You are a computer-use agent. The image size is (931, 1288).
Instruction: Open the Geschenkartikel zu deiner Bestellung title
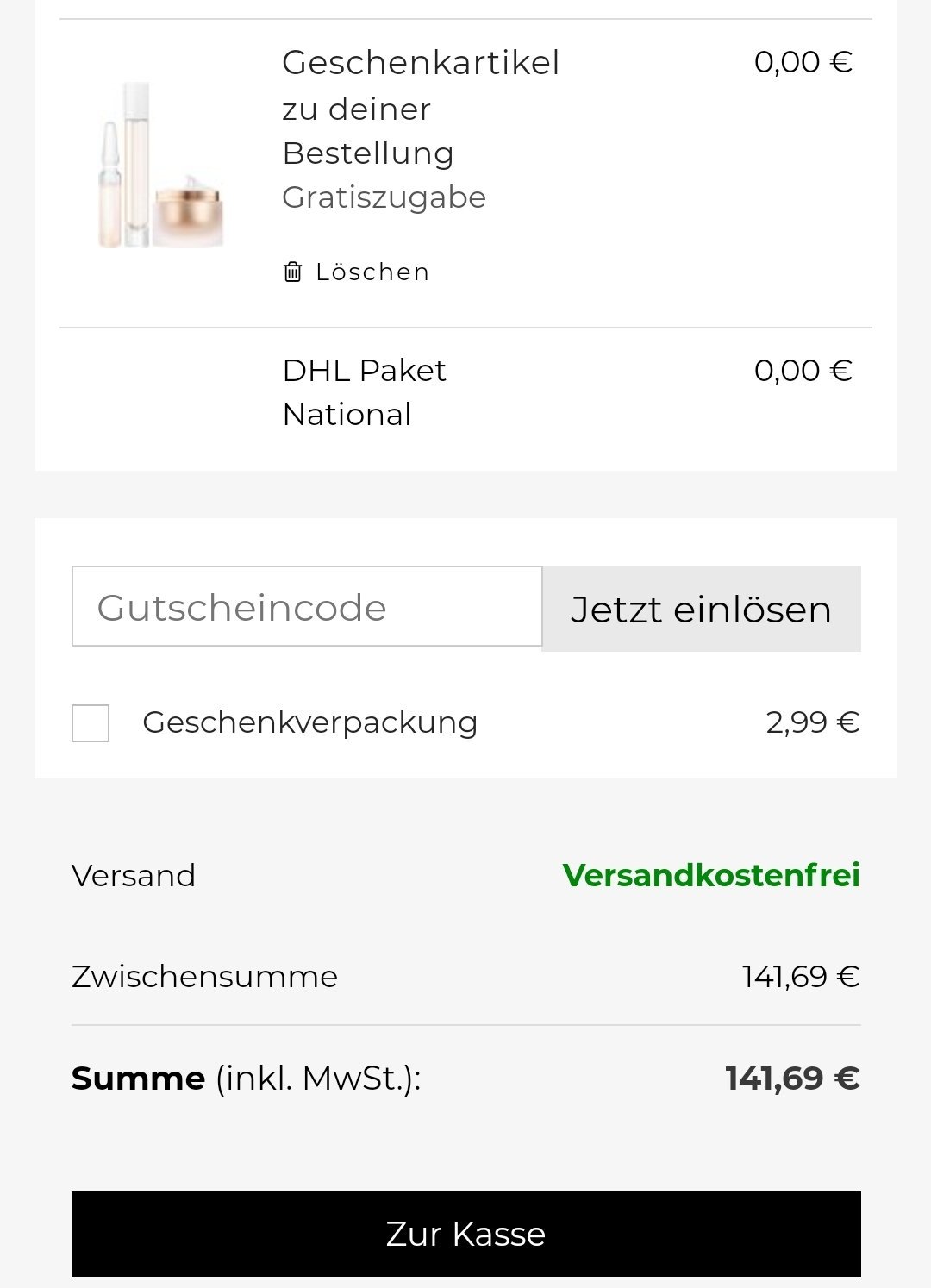tap(421, 108)
